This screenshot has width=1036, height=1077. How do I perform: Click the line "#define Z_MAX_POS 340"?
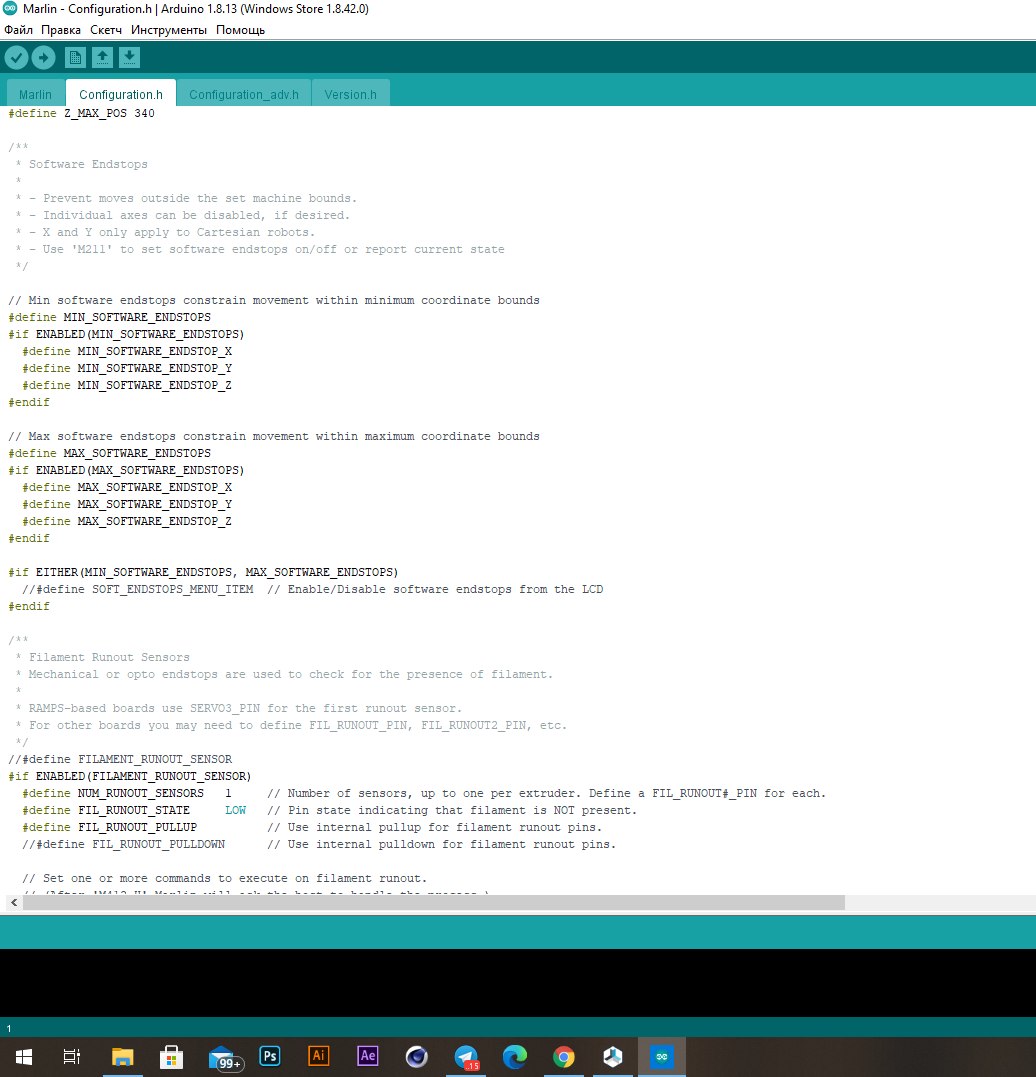[81, 113]
